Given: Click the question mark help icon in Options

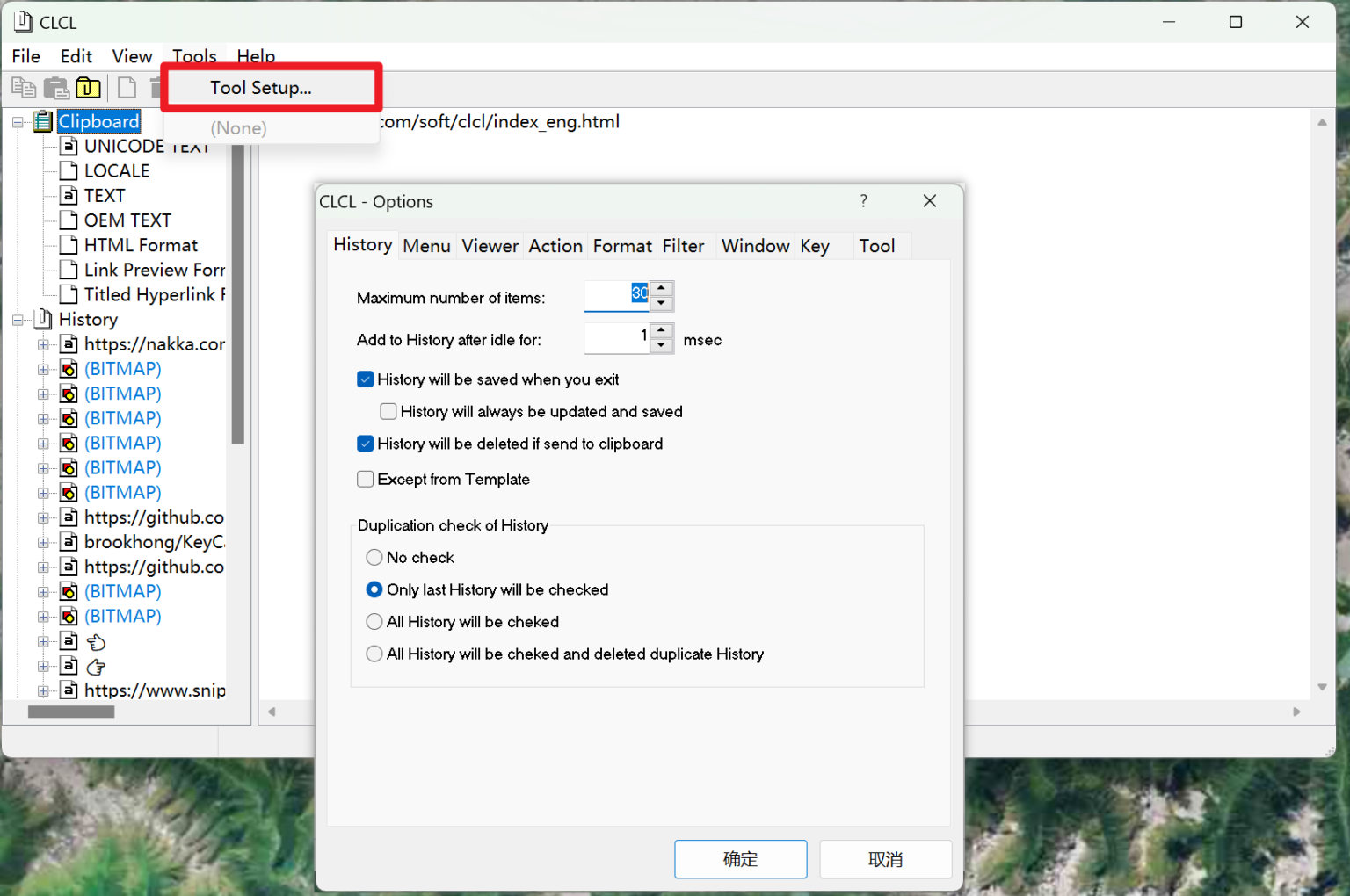Looking at the screenshot, I should click(x=863, y=201).
